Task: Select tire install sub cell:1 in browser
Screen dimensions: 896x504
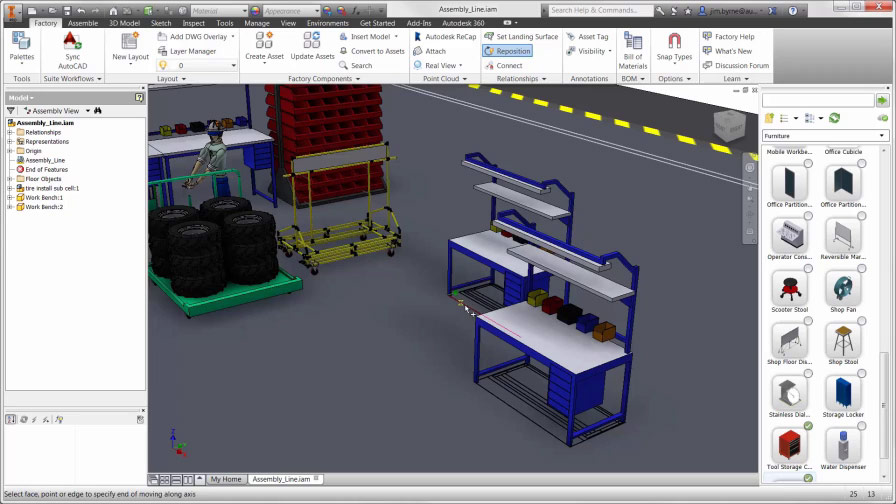Action: (x=51, y=188)
